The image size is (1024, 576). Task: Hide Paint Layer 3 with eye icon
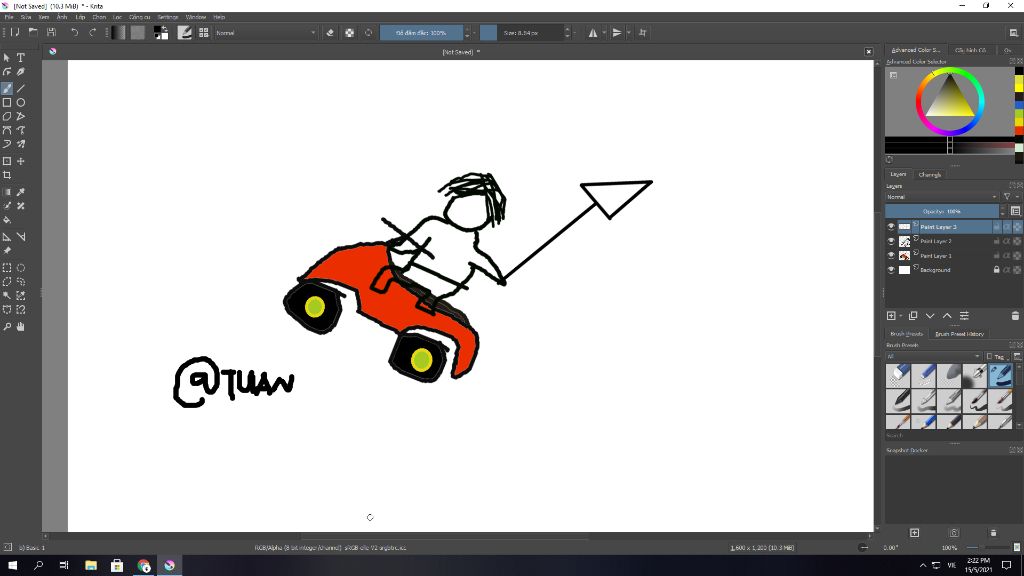[x=891, y=227]
